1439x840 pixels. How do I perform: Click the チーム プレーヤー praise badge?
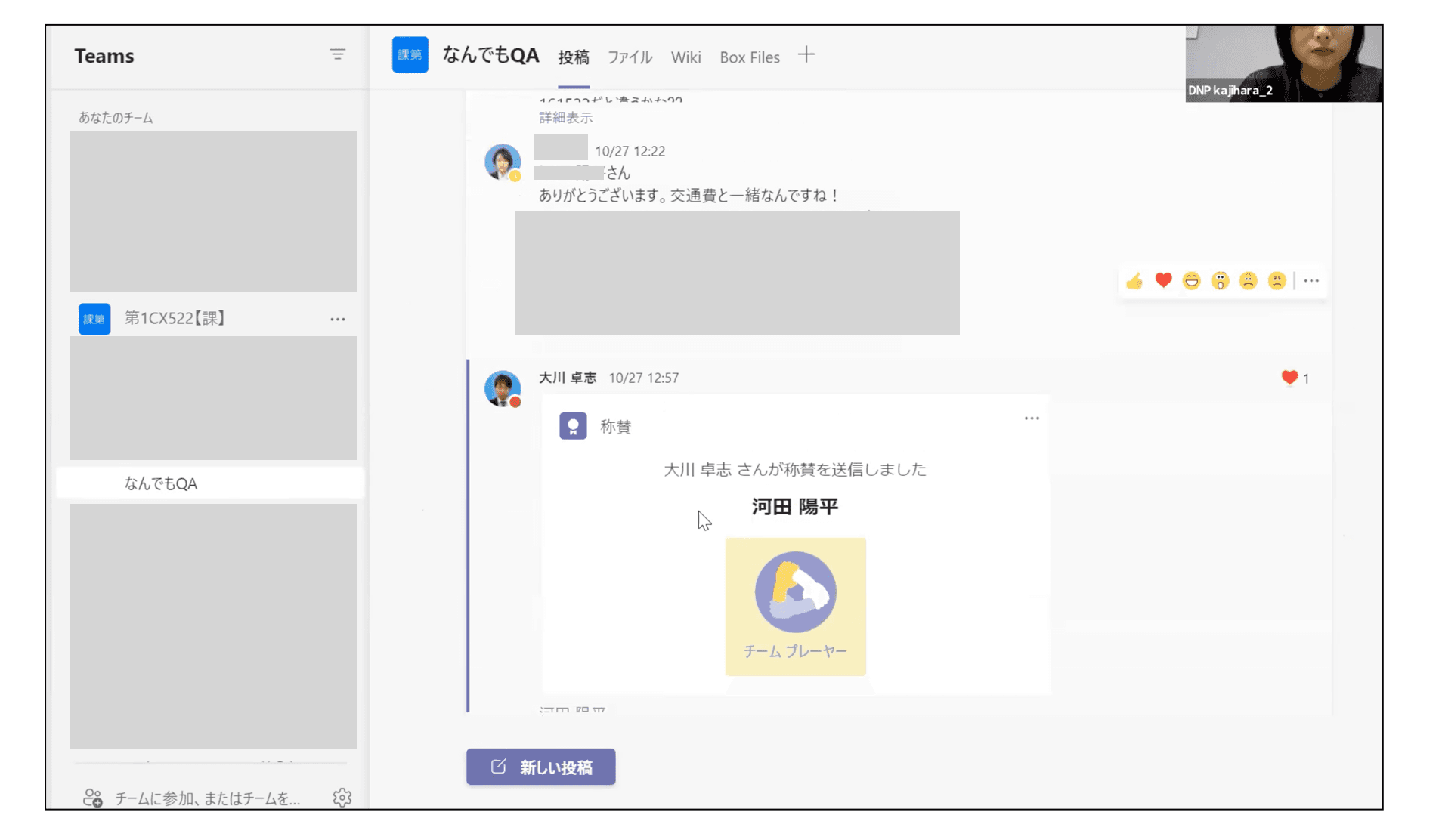click(795, 606)
